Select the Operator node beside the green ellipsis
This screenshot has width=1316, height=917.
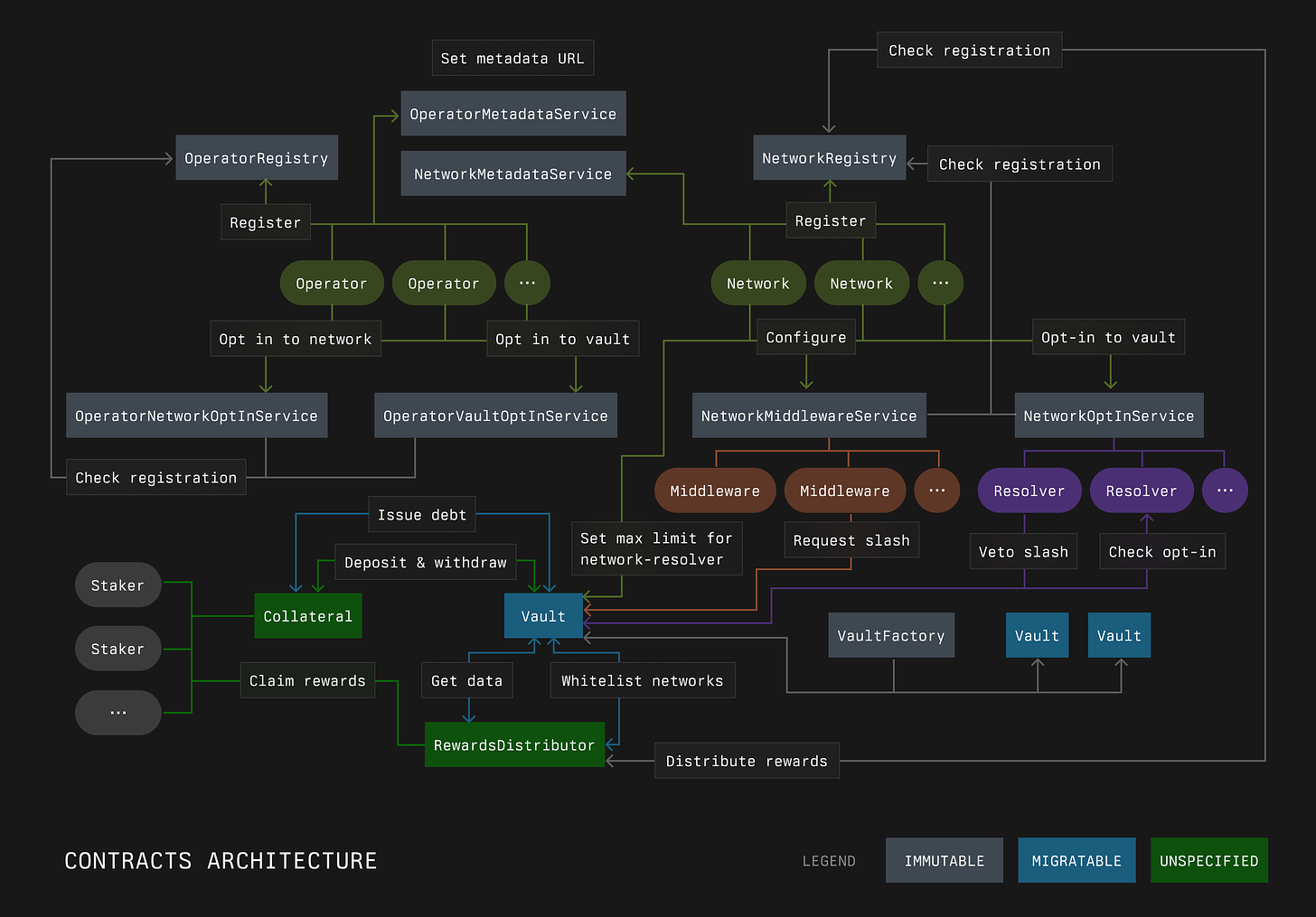click(444, 283)
